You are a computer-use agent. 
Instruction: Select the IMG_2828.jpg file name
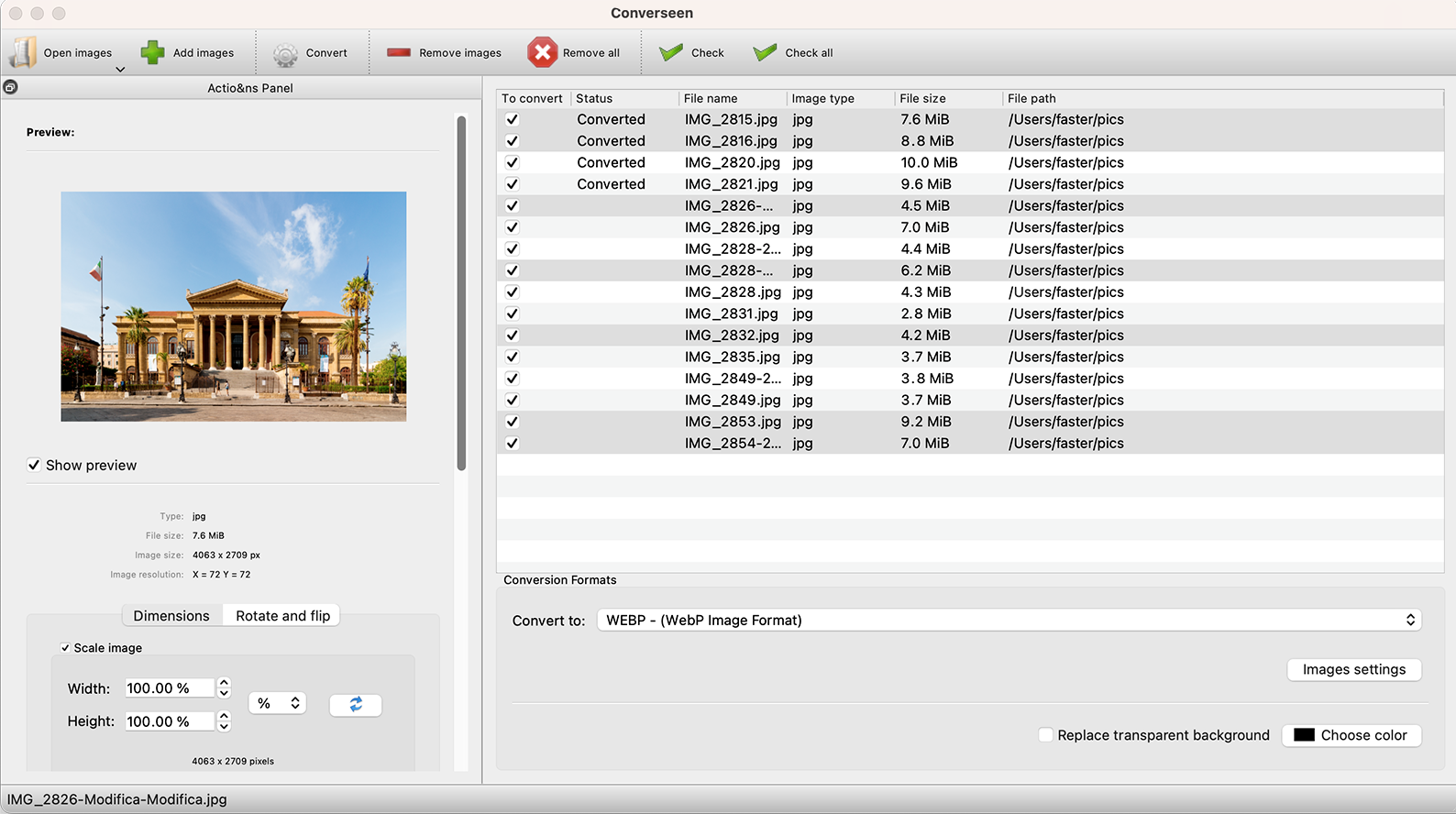pos(733,292)
